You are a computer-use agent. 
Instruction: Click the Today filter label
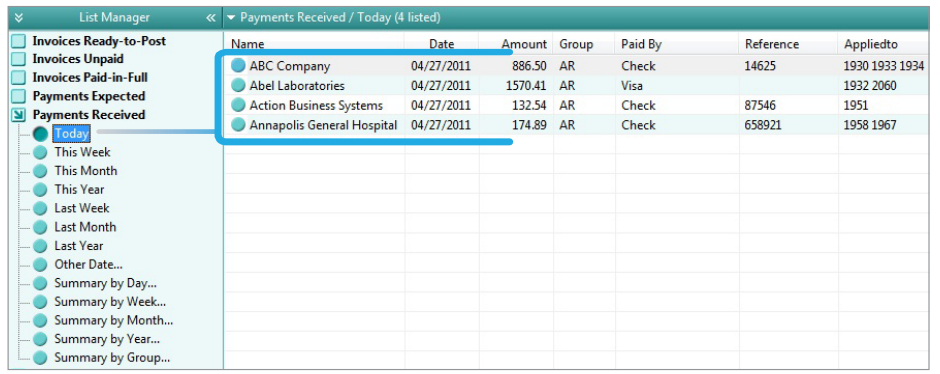point(71,134)
